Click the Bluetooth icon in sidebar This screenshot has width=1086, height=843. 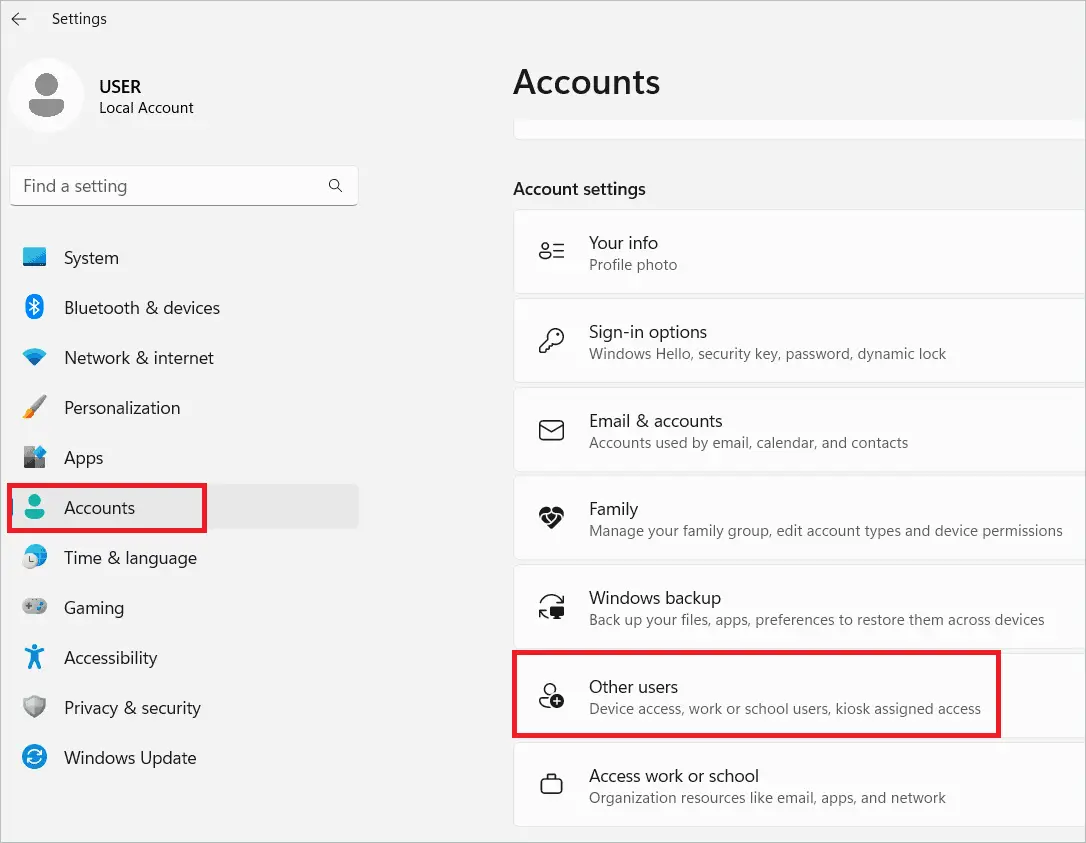[x=35, y=307]
